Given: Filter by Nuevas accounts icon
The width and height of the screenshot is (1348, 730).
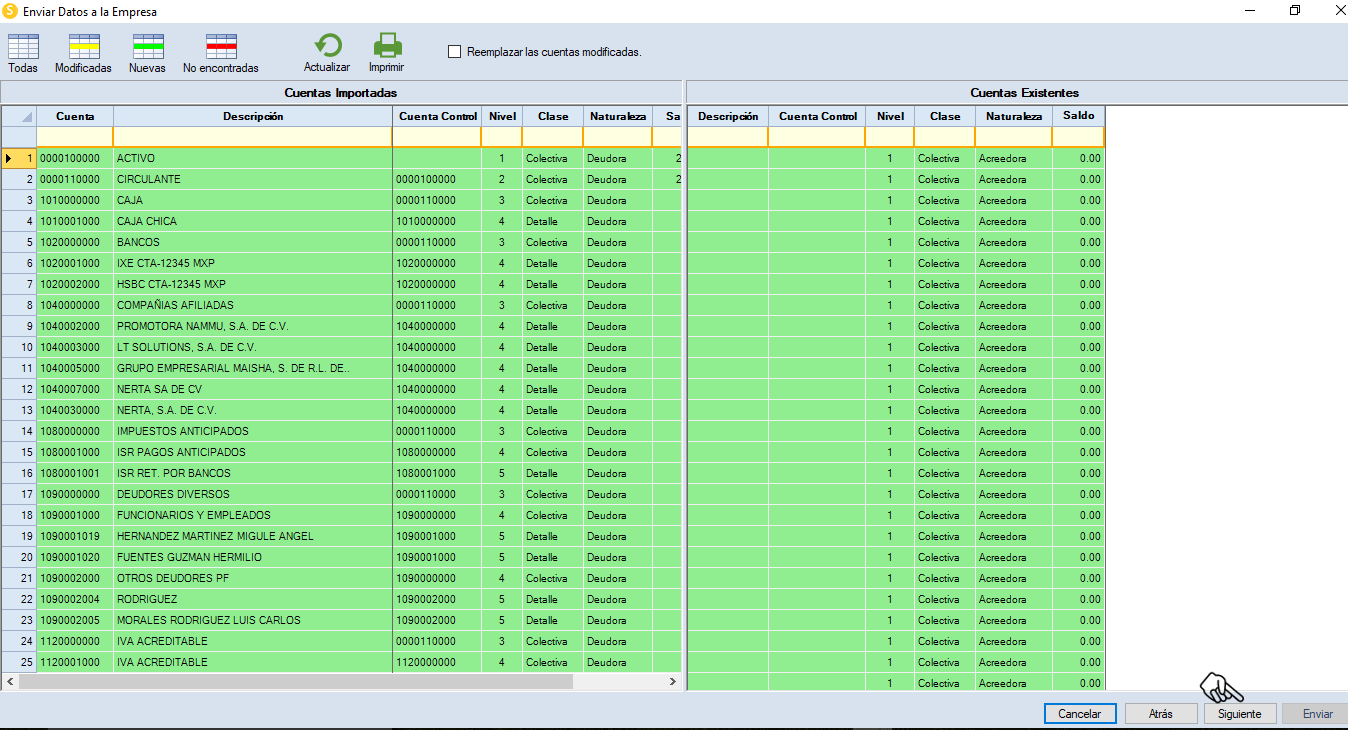Looking at the screenshot, I should [x=147, y=47].
